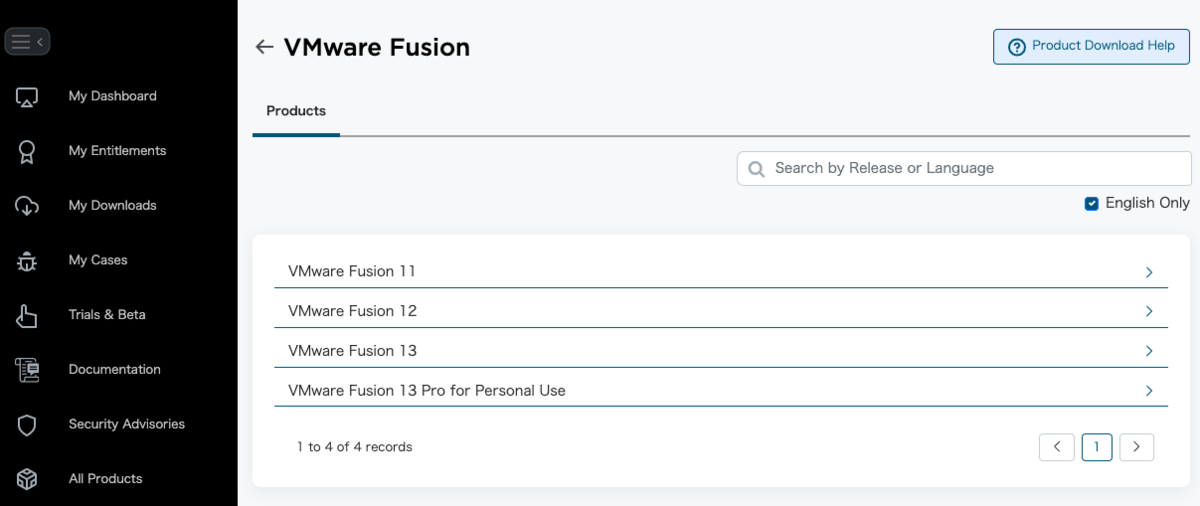Click the My Downloads cloud icon
This screenshot has height=506, width=1200.
(x=27, y=206)
